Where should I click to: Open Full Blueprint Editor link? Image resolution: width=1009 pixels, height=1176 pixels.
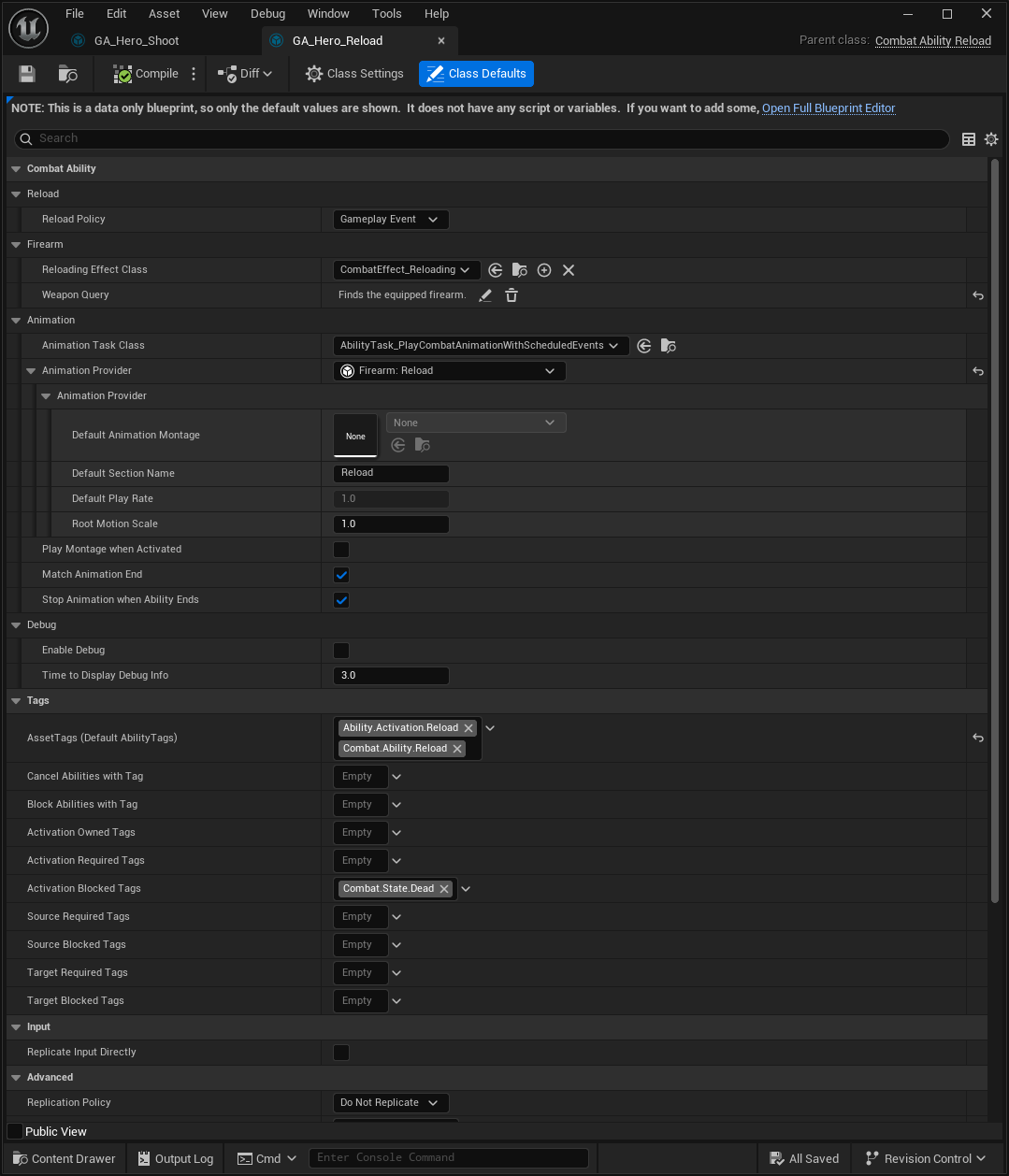(829, 108)
